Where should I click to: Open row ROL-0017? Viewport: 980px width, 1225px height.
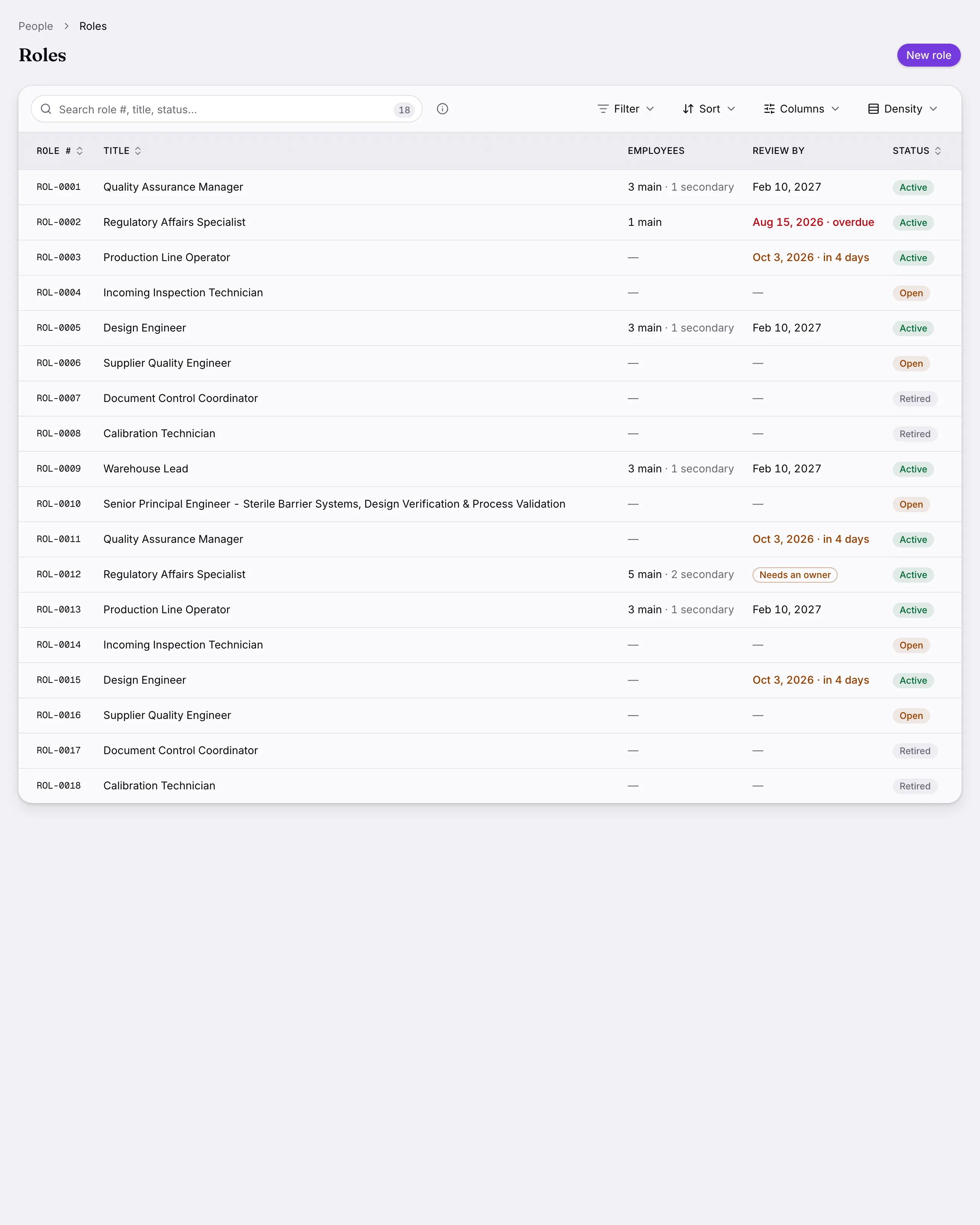click(x=490, y=751)
